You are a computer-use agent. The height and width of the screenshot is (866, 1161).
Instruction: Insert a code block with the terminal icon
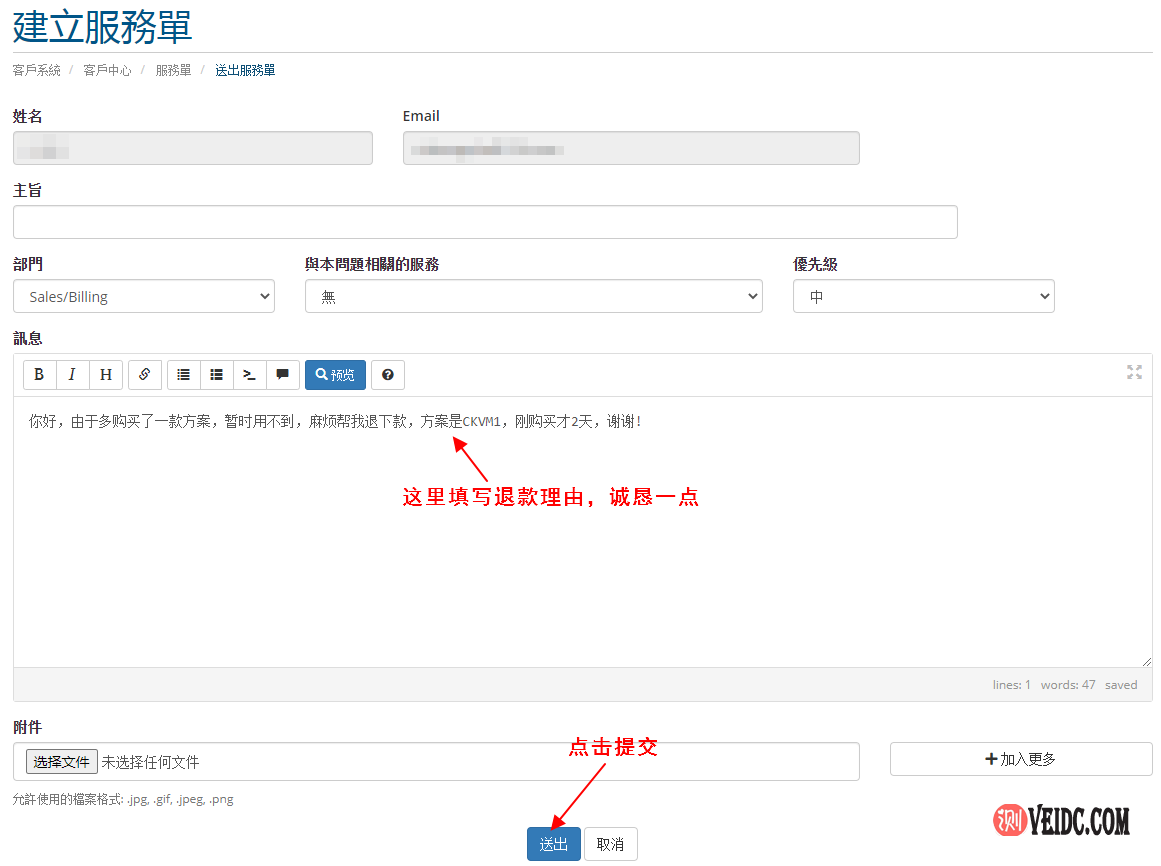249,375
